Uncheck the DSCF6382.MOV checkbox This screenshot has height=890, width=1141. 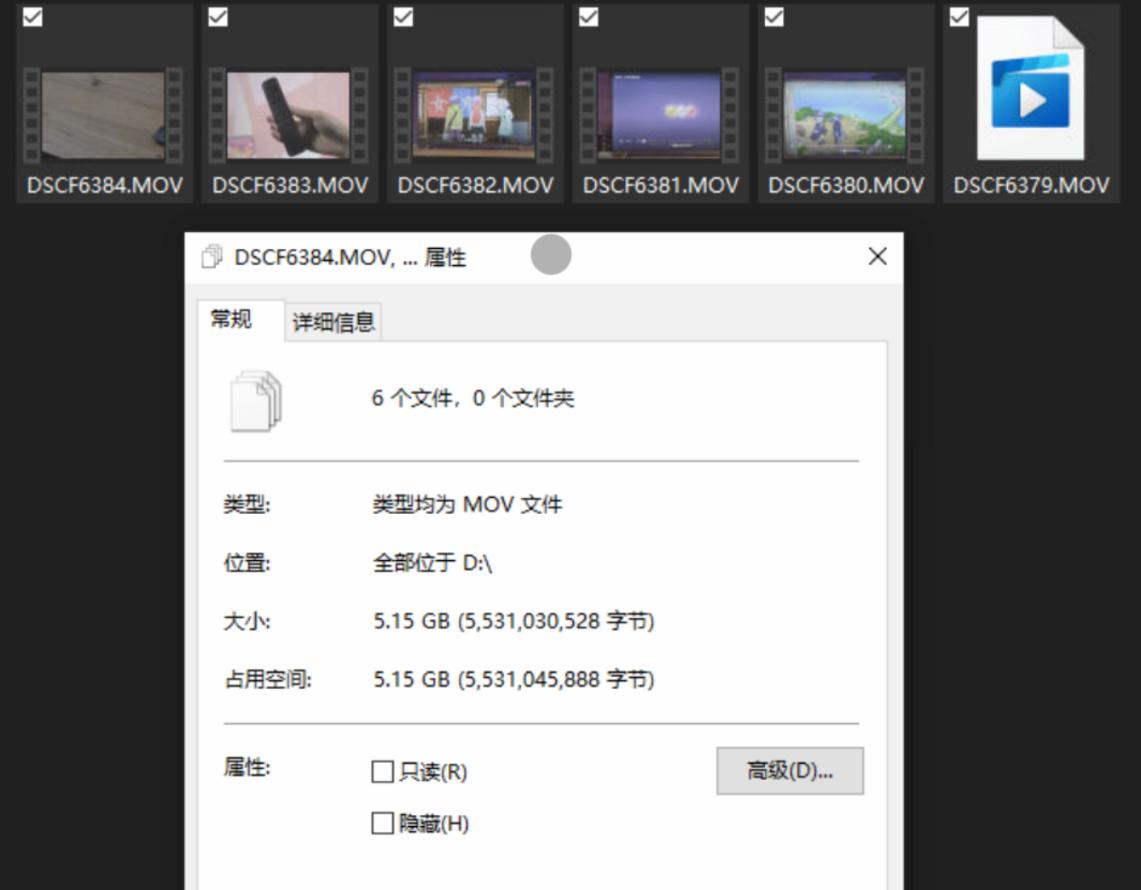coord(404,16)
